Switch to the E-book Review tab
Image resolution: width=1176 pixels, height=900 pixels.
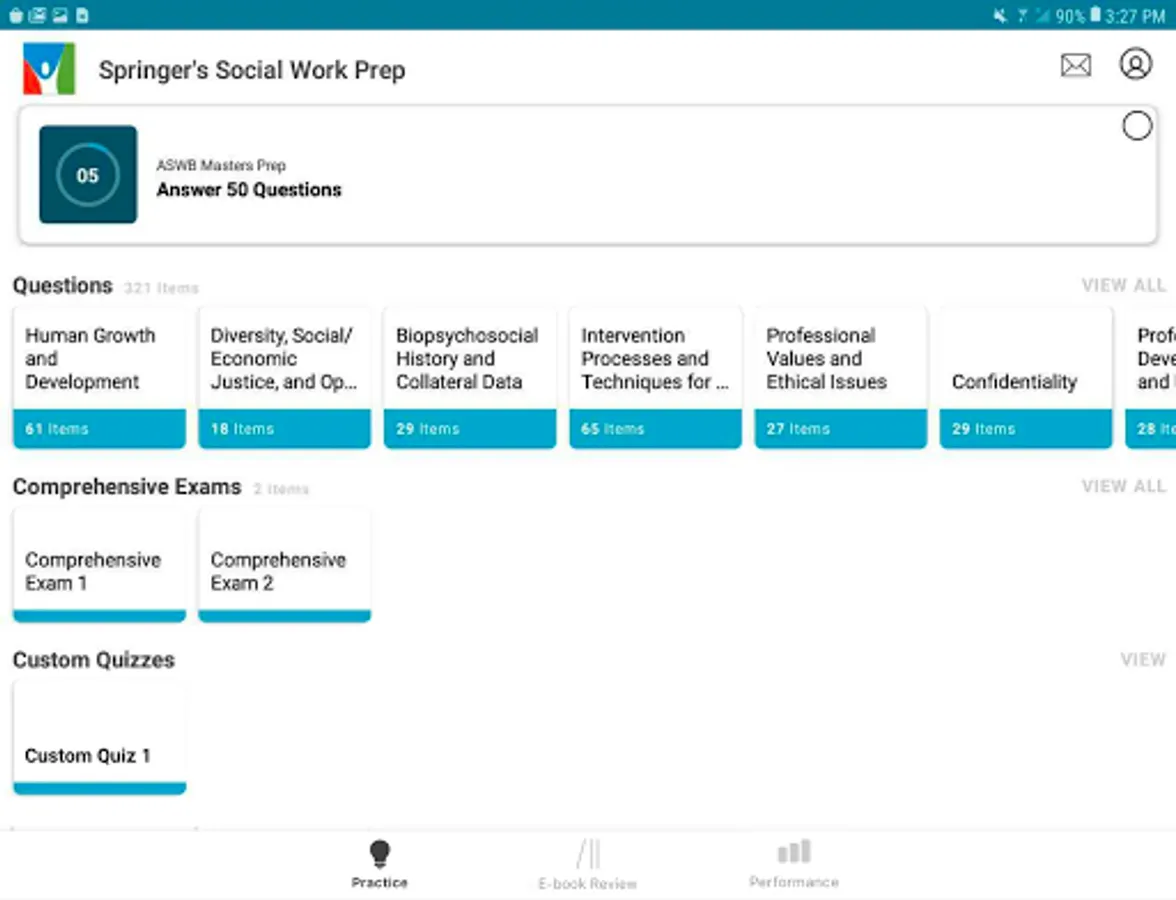click(x=587, y=865)
